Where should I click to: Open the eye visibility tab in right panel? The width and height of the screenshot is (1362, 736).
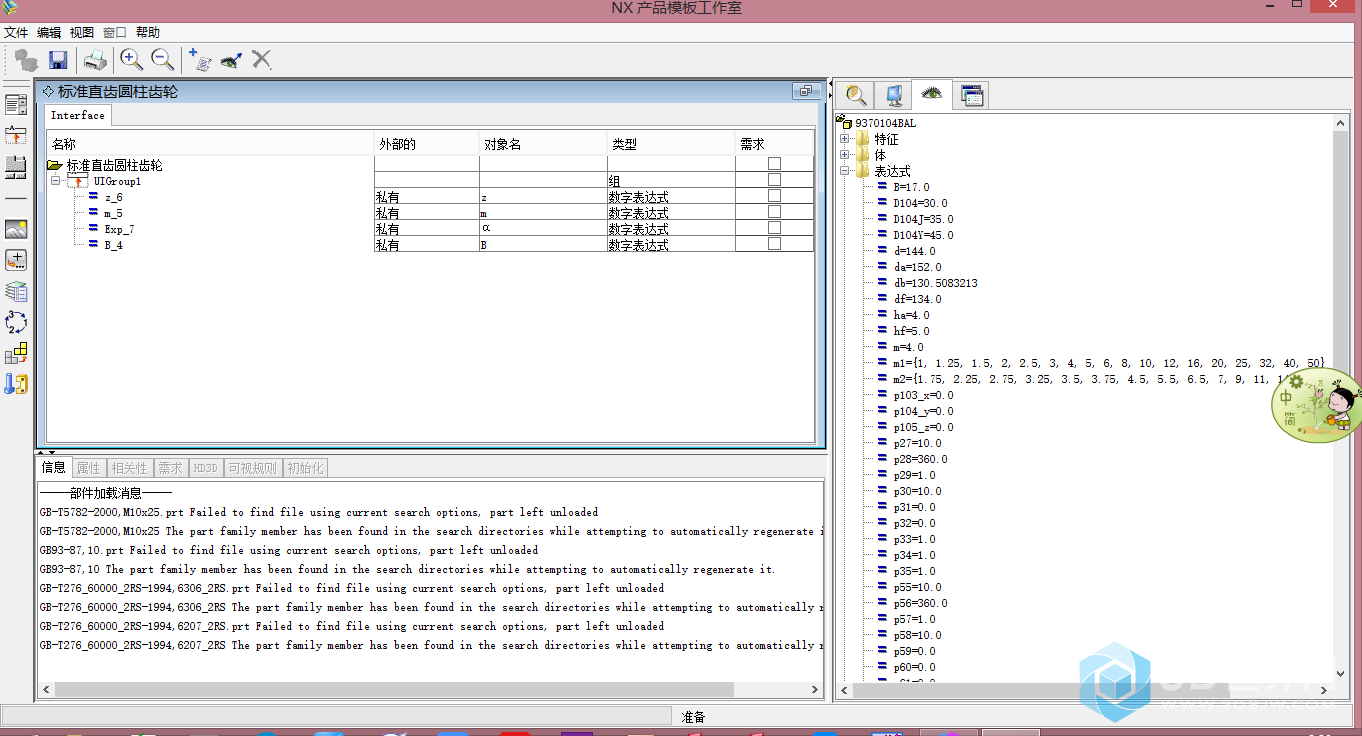pos(932,94)
